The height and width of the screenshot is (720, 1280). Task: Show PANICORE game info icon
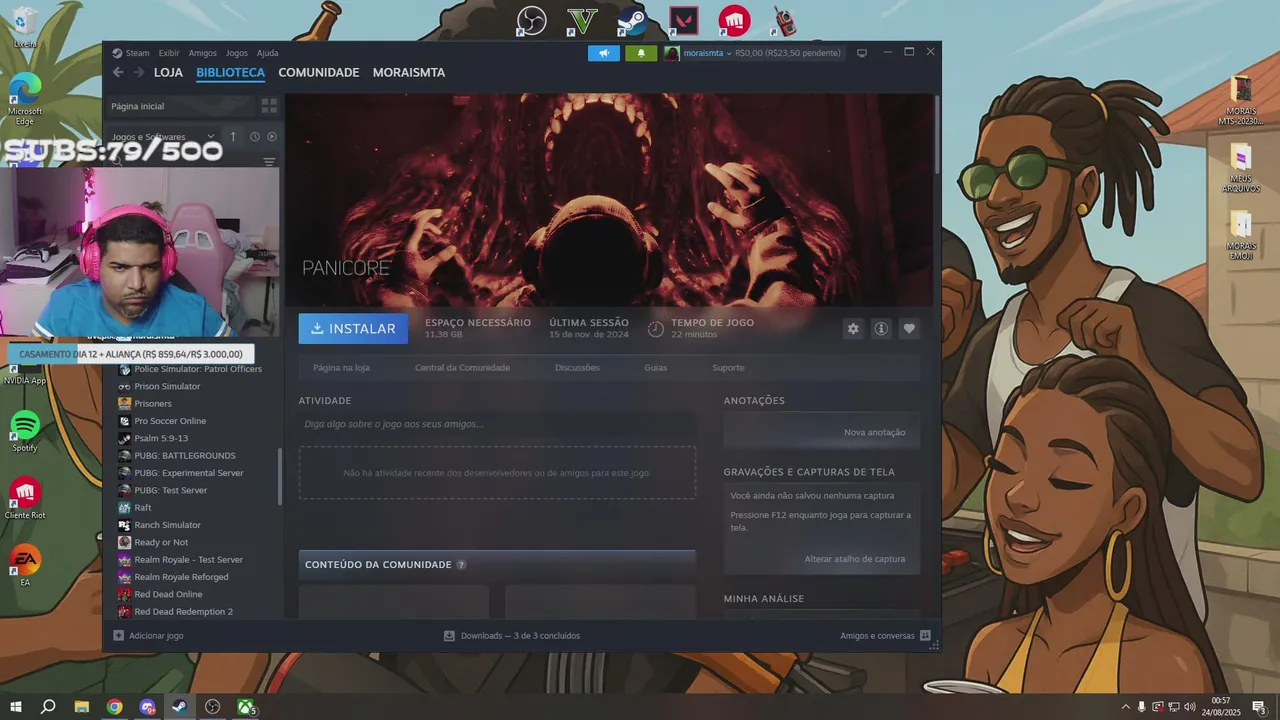(x=881, y=328)
